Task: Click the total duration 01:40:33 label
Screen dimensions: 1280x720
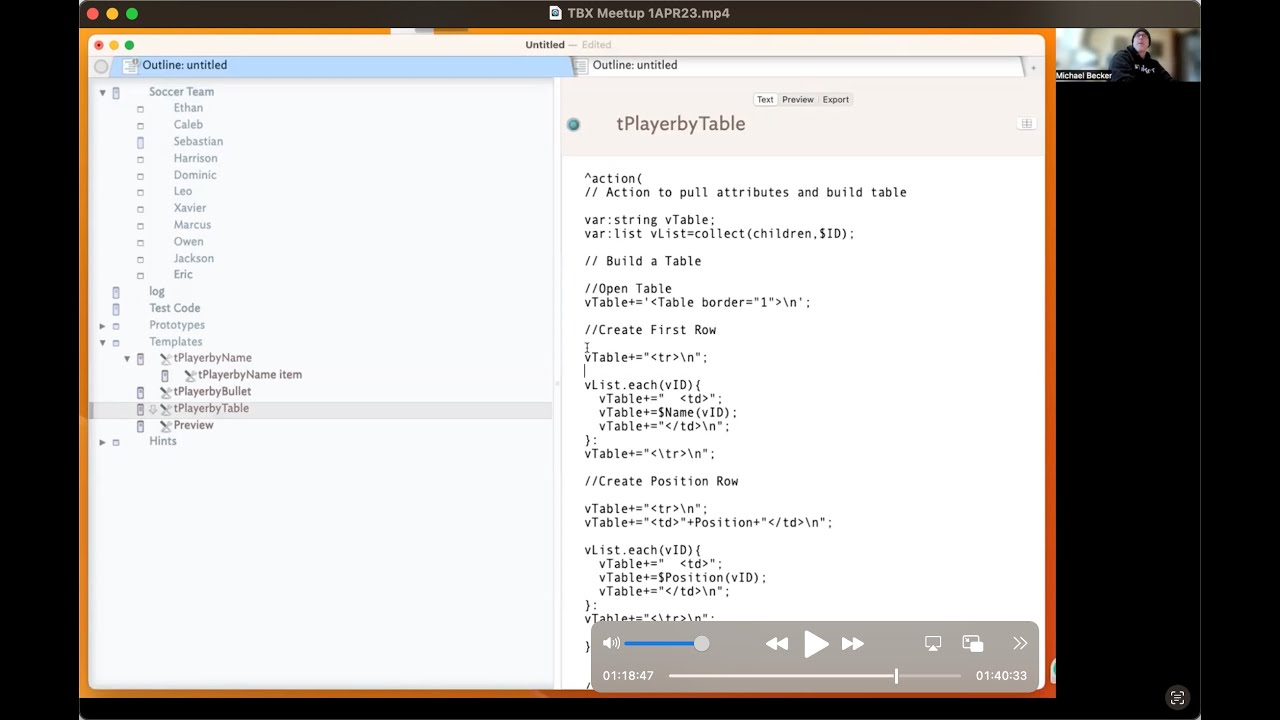Action: [x=1001, y=676]
